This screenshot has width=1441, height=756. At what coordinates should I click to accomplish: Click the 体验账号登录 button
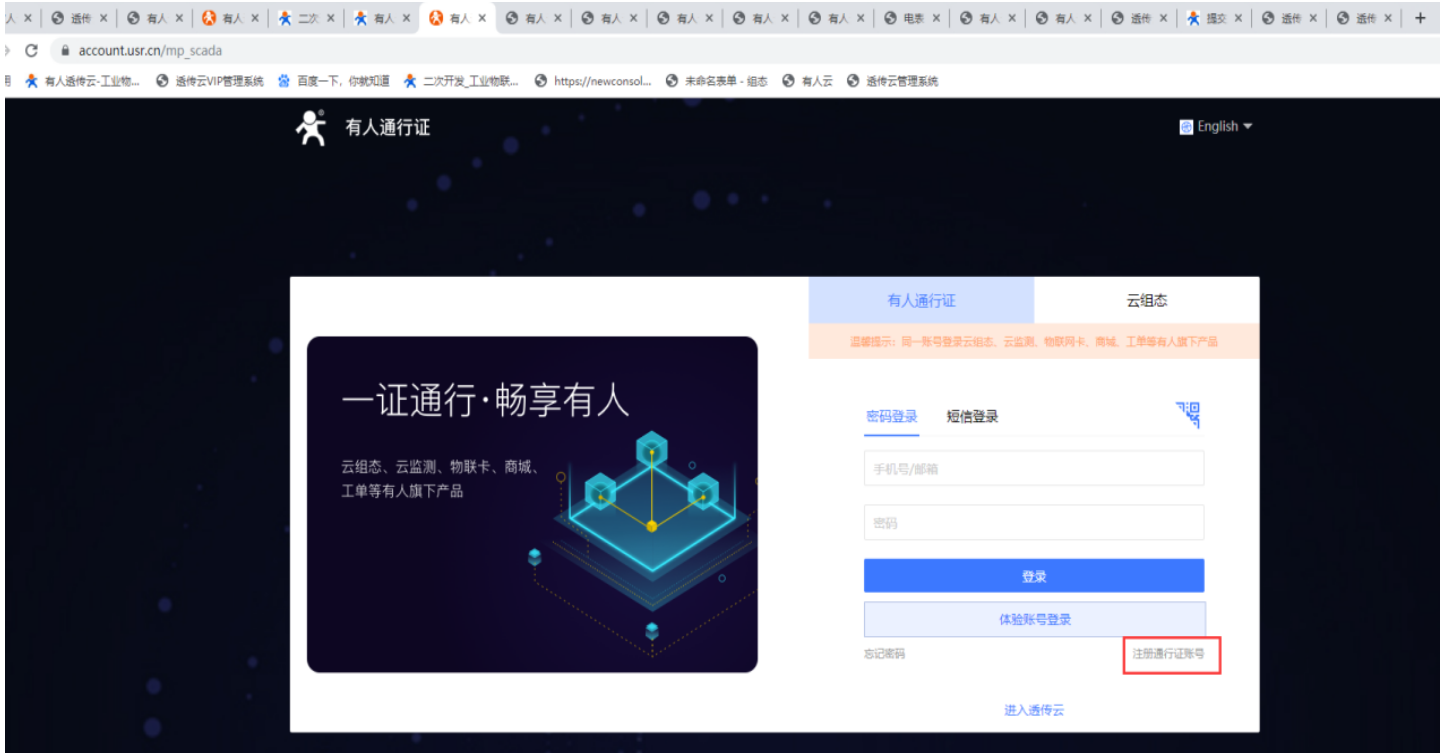click(1034, 619)
